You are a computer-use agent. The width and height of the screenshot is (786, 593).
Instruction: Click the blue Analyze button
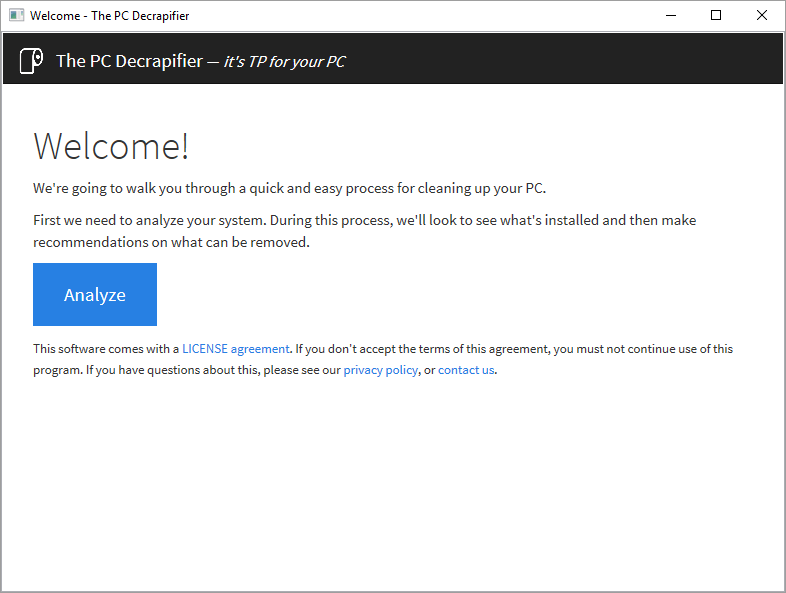pyautogui.click(x=95, y=294)
